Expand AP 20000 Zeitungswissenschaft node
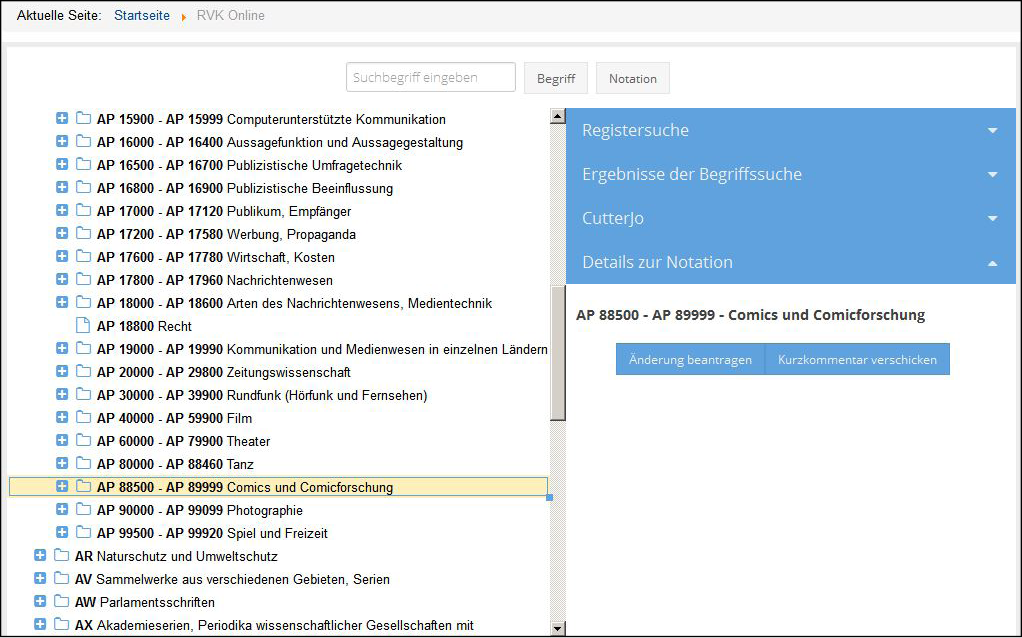Image resolution: width=1022 pixels, height=638 pixels. [x=62, y=371]
